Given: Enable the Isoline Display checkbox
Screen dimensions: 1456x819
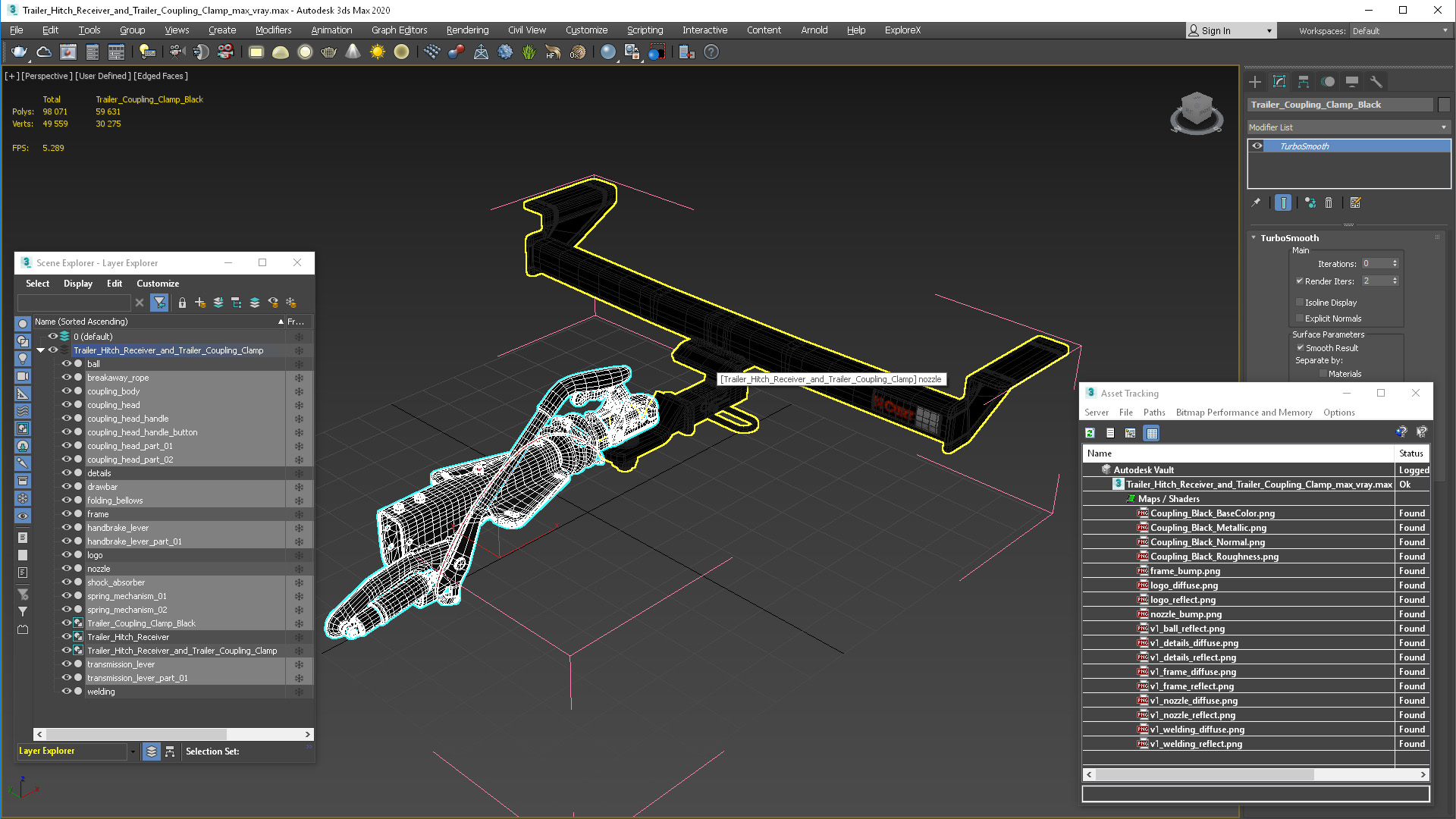Looking at the screenshot, I should pyautogui.click(x=1300, y=302).
